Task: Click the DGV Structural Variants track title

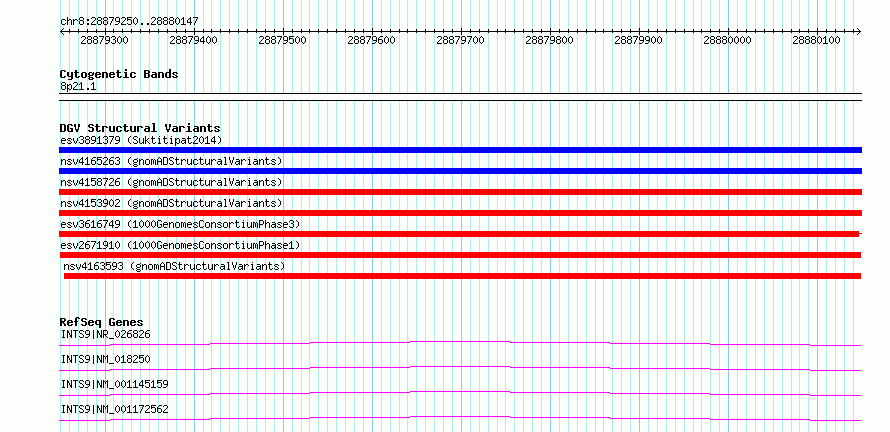Action: coord(140,128)
